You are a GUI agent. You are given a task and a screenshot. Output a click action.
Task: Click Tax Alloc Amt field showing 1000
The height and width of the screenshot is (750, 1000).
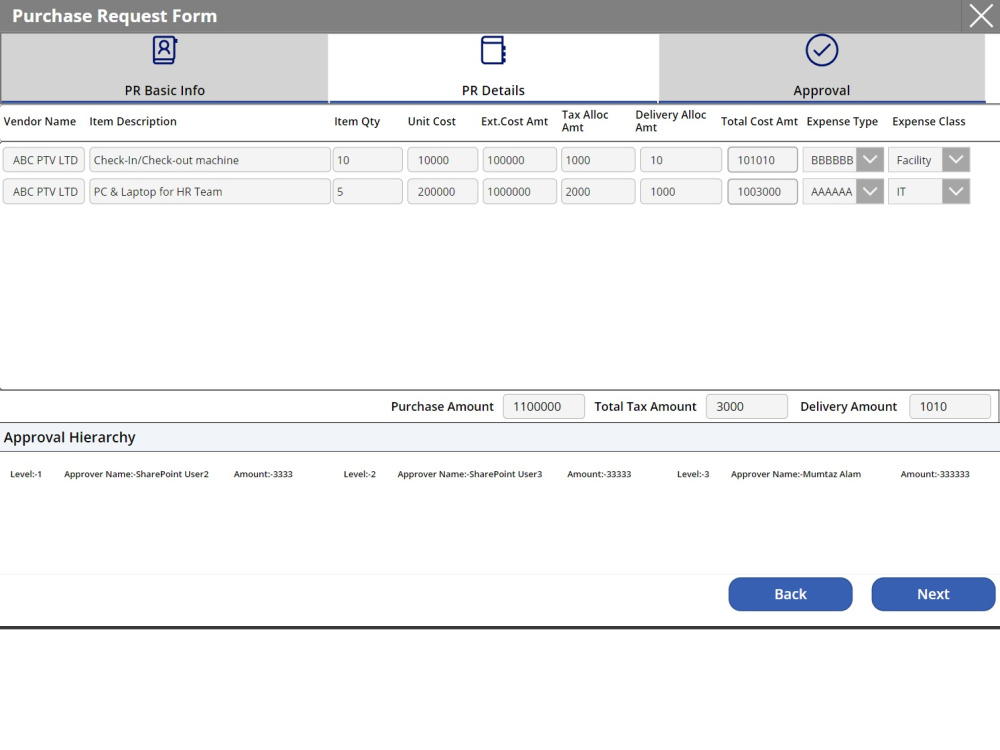point(598,160)
